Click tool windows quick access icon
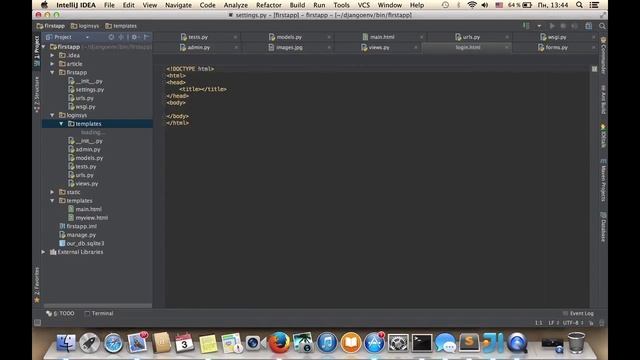Image resolution: width=640 pixels, height=360 pixels. pos(37,323)
